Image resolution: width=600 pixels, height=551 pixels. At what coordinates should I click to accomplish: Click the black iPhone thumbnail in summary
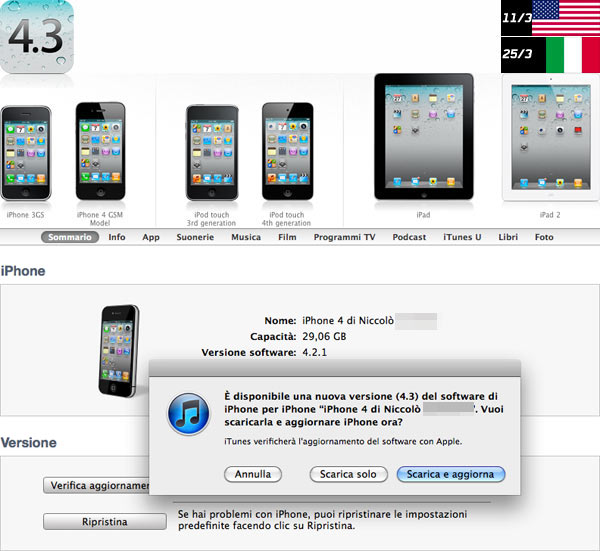click(120, 350)
